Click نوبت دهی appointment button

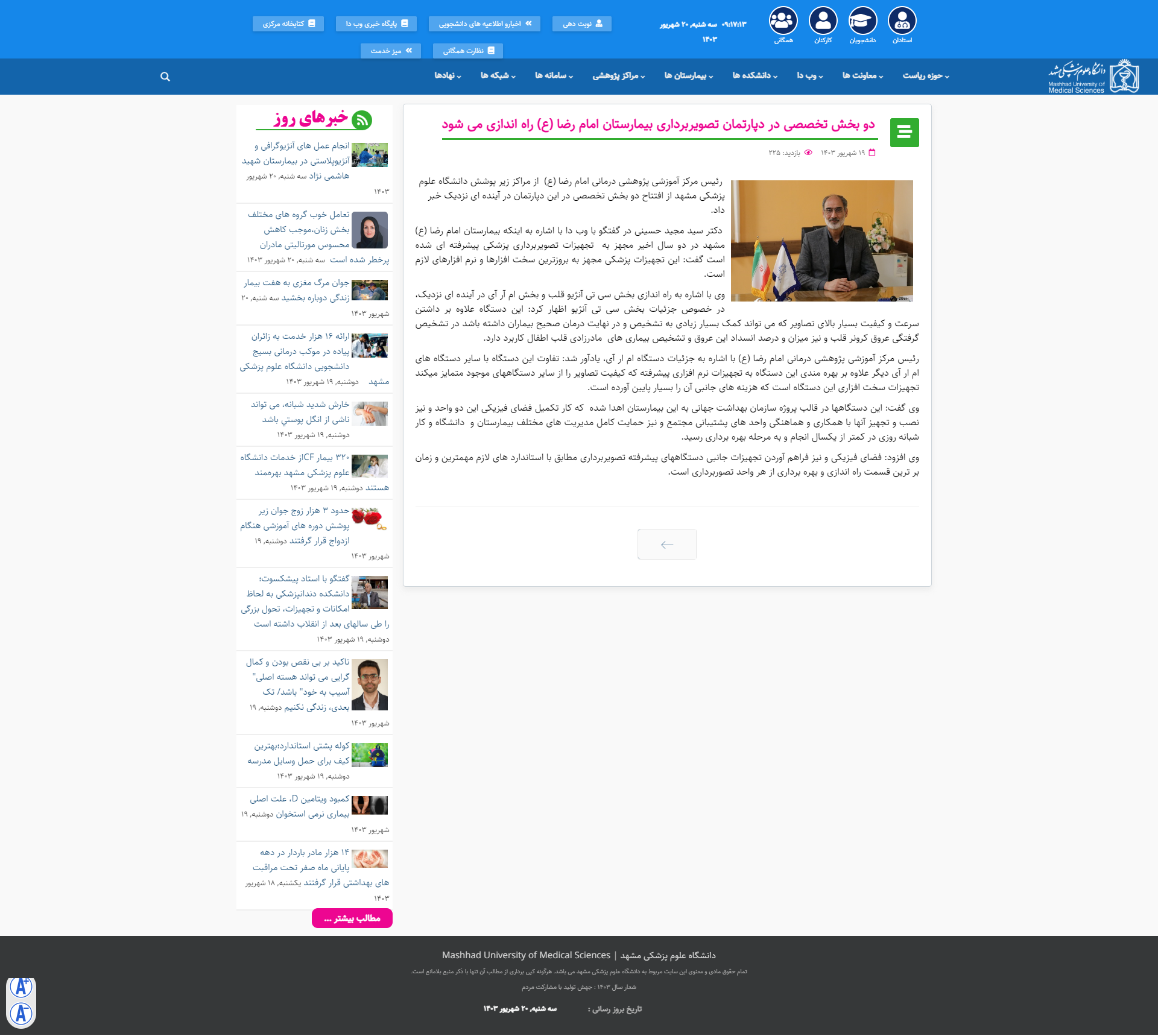pyautogui.click(x=582, y=24)
